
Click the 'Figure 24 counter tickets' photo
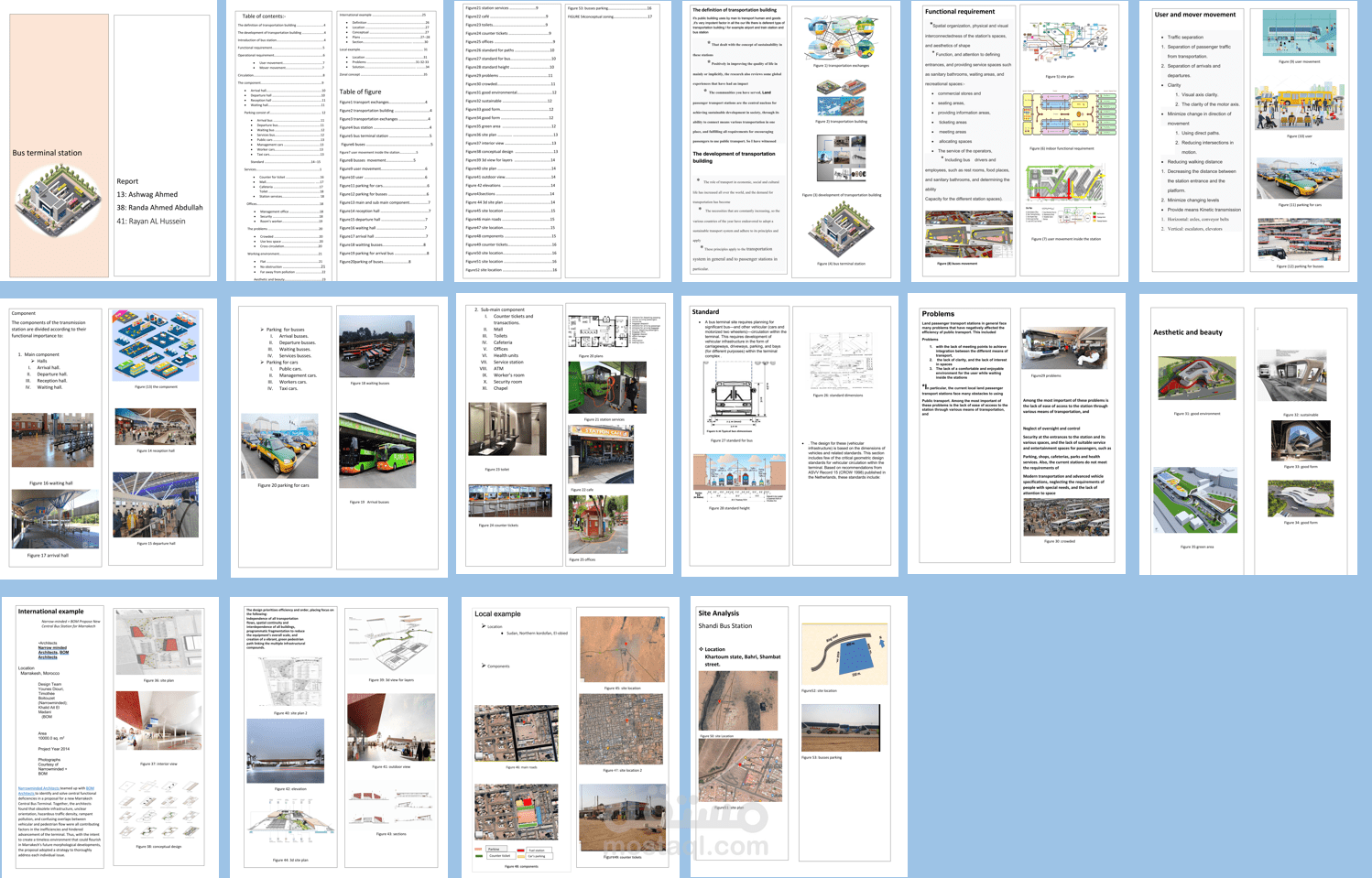(510, 501)
